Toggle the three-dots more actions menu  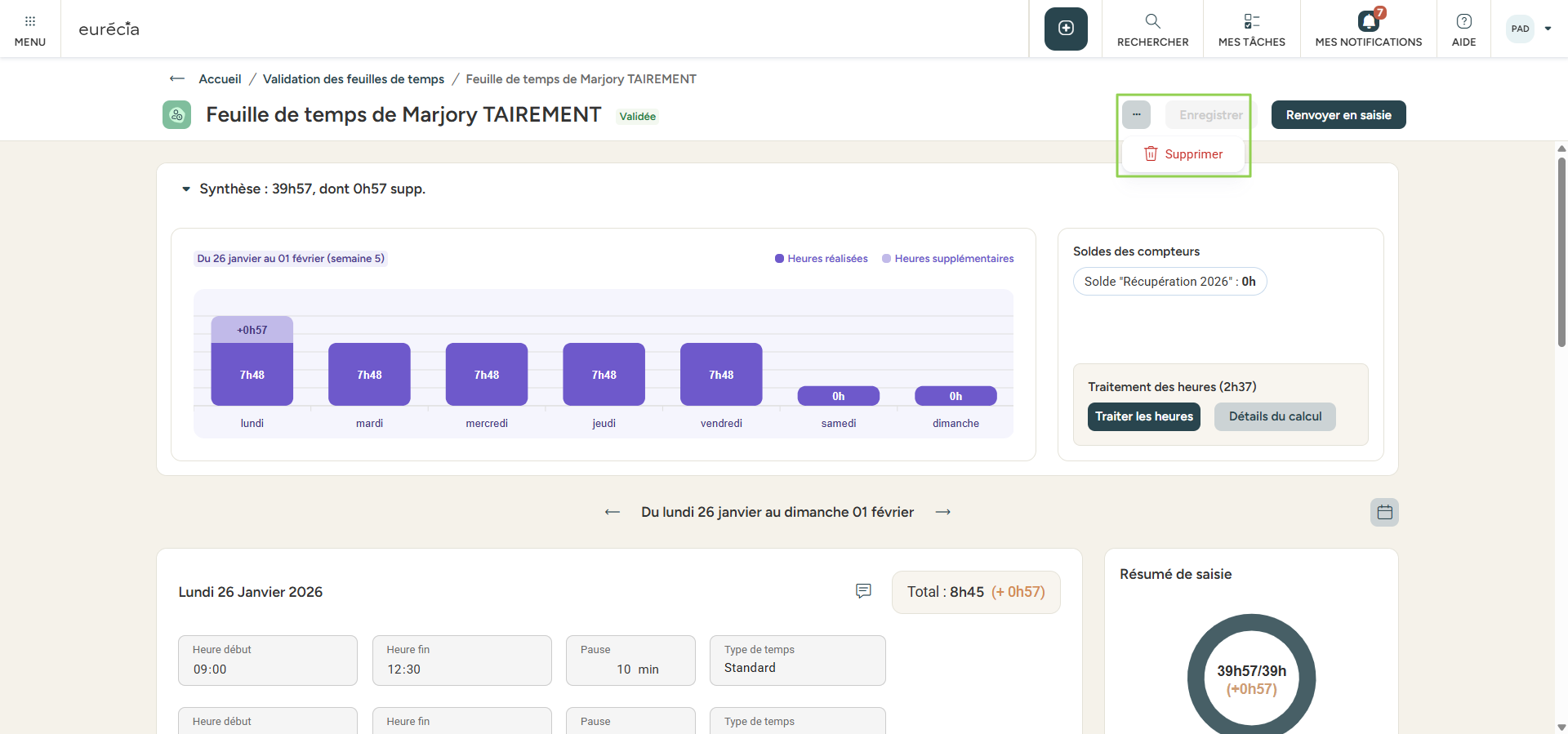(1136, 115)
